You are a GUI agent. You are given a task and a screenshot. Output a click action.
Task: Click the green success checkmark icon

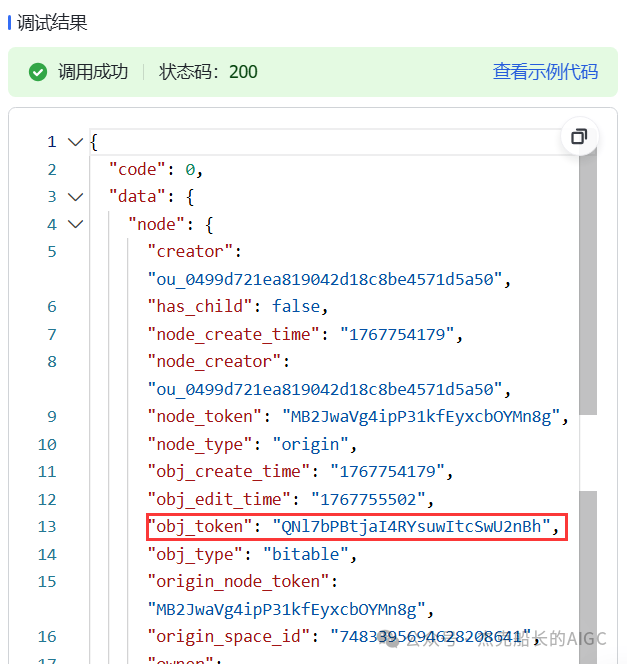click(38, 72)
